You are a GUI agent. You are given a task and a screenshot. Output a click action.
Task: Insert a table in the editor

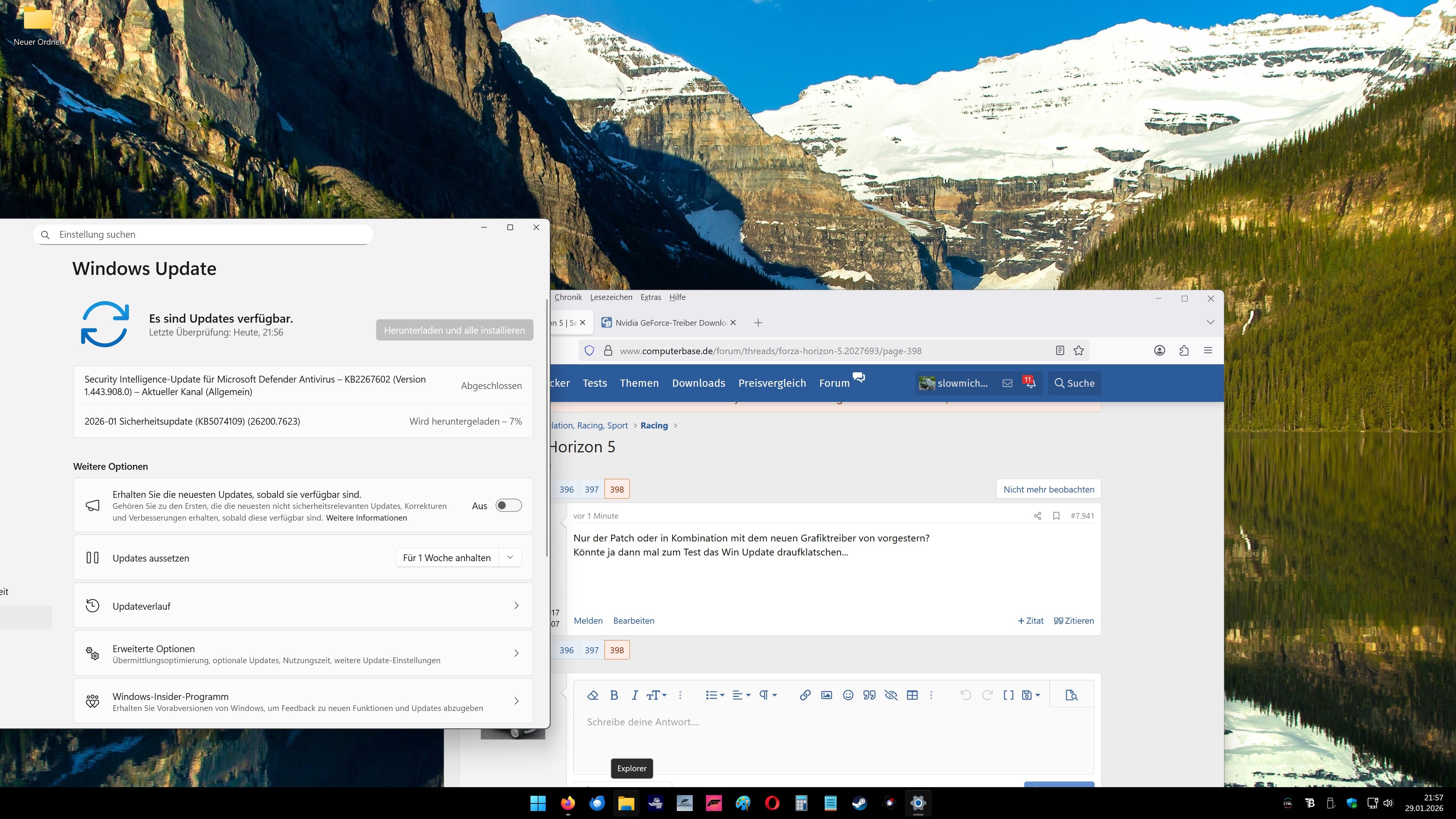pyautogui.click(x=912, y=695)
